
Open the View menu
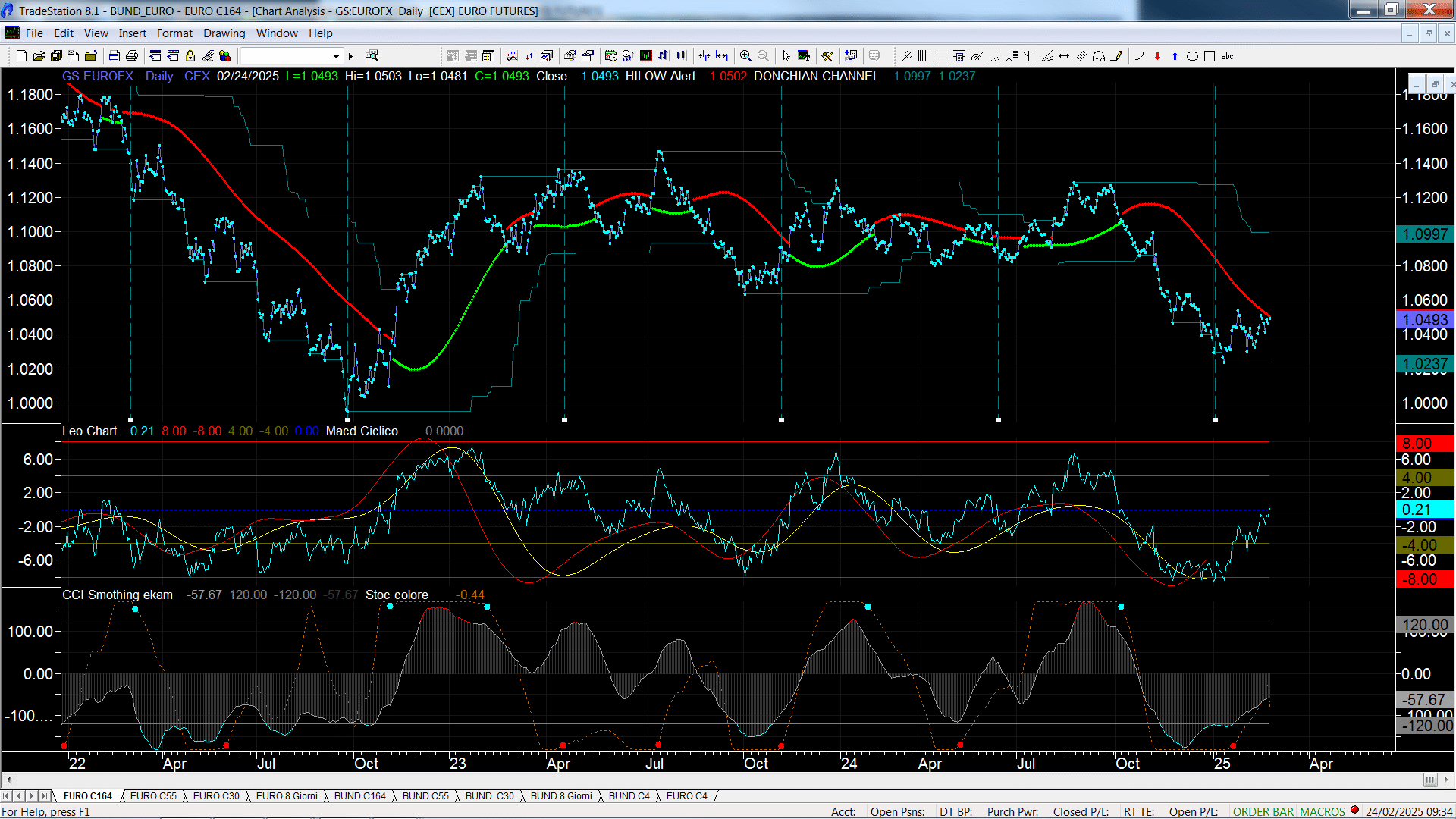[96, 33]
